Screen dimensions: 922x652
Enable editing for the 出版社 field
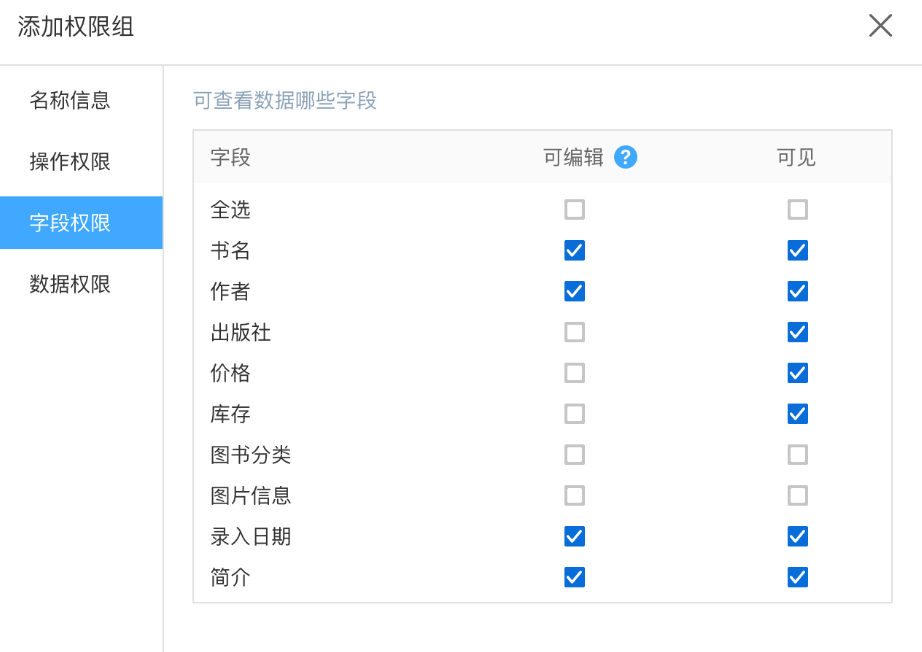[574, 332]
